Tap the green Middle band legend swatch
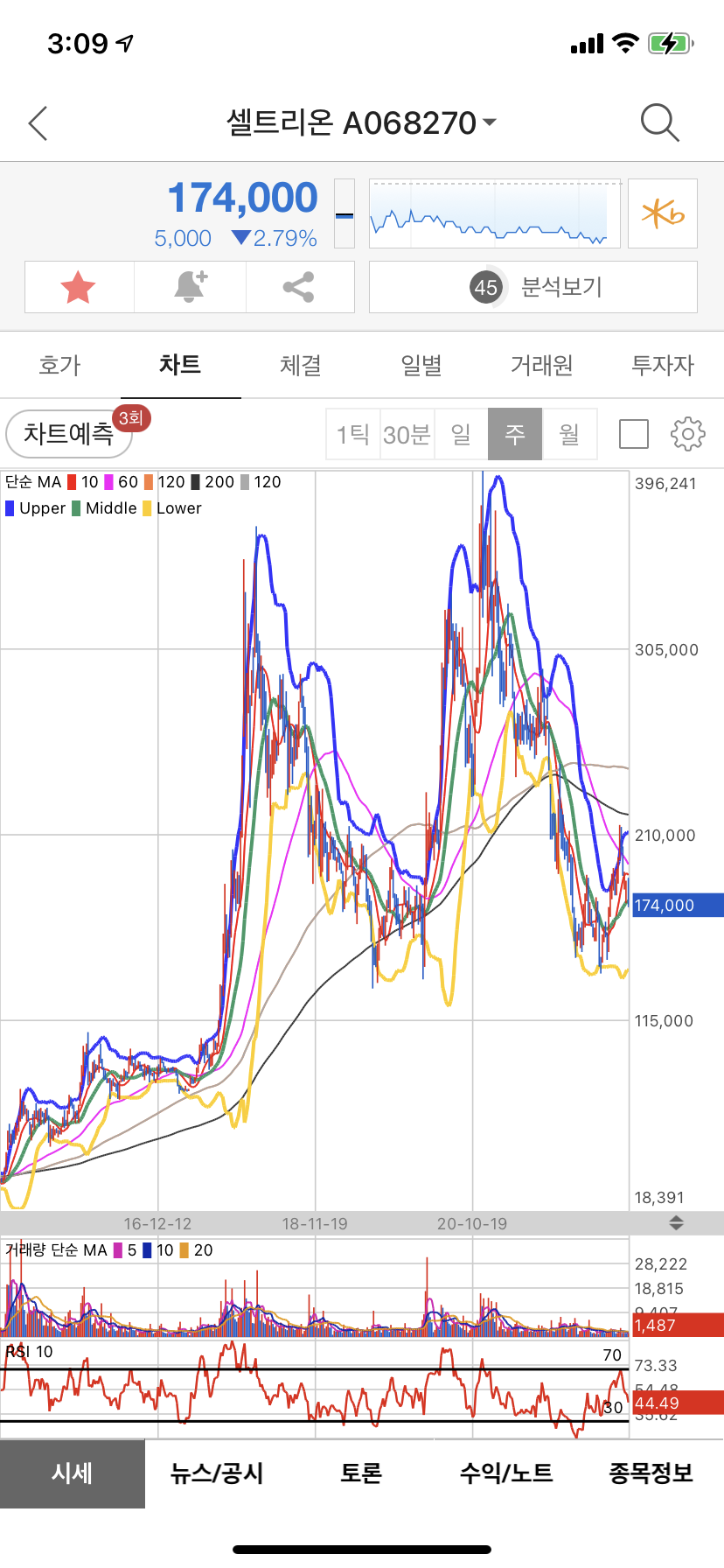This screenshot has height=1568, width=724. [76, 508]
